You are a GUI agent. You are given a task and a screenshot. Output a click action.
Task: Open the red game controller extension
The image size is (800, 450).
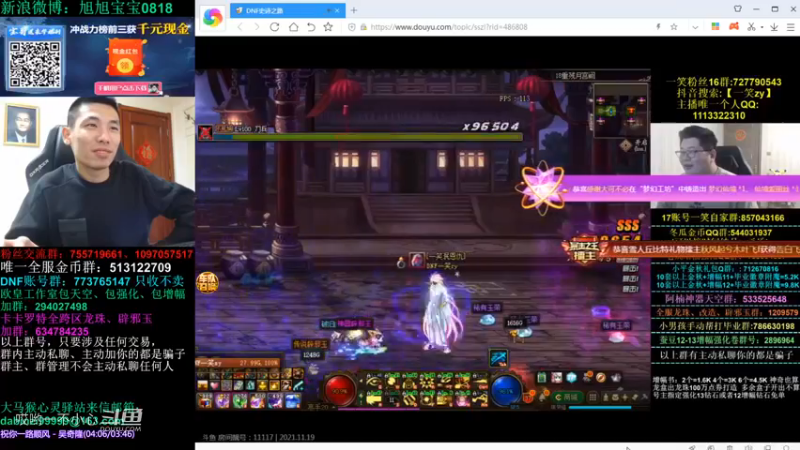(734, 27)
